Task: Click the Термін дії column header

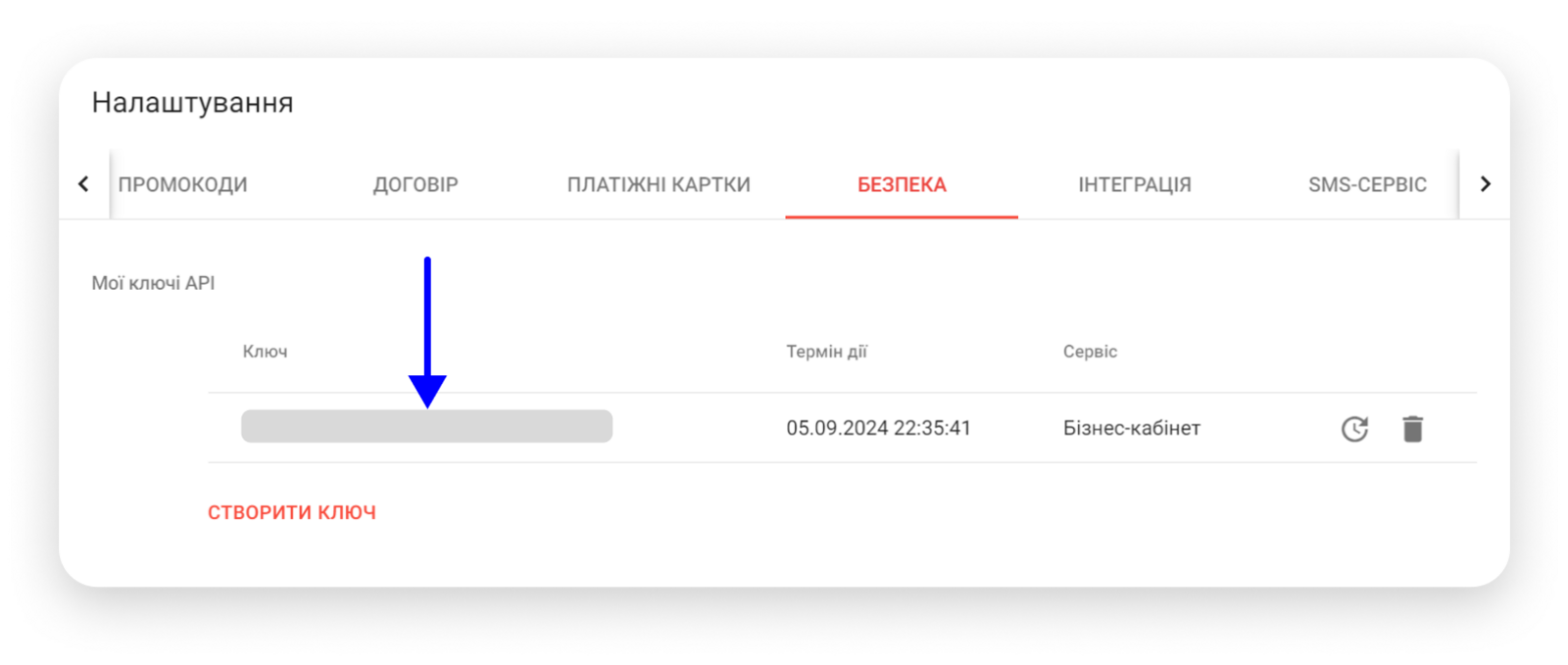Action: [826, 352]
